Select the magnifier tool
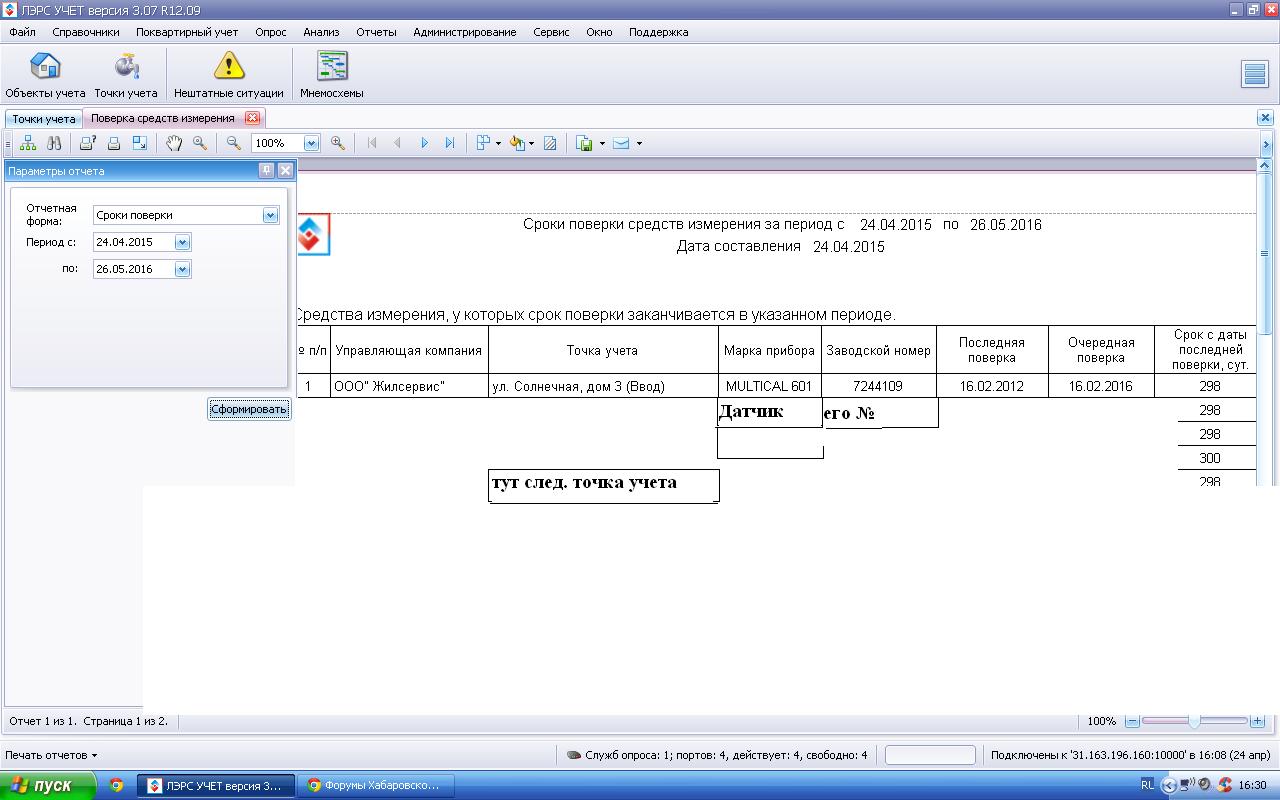 pos(200,143)
